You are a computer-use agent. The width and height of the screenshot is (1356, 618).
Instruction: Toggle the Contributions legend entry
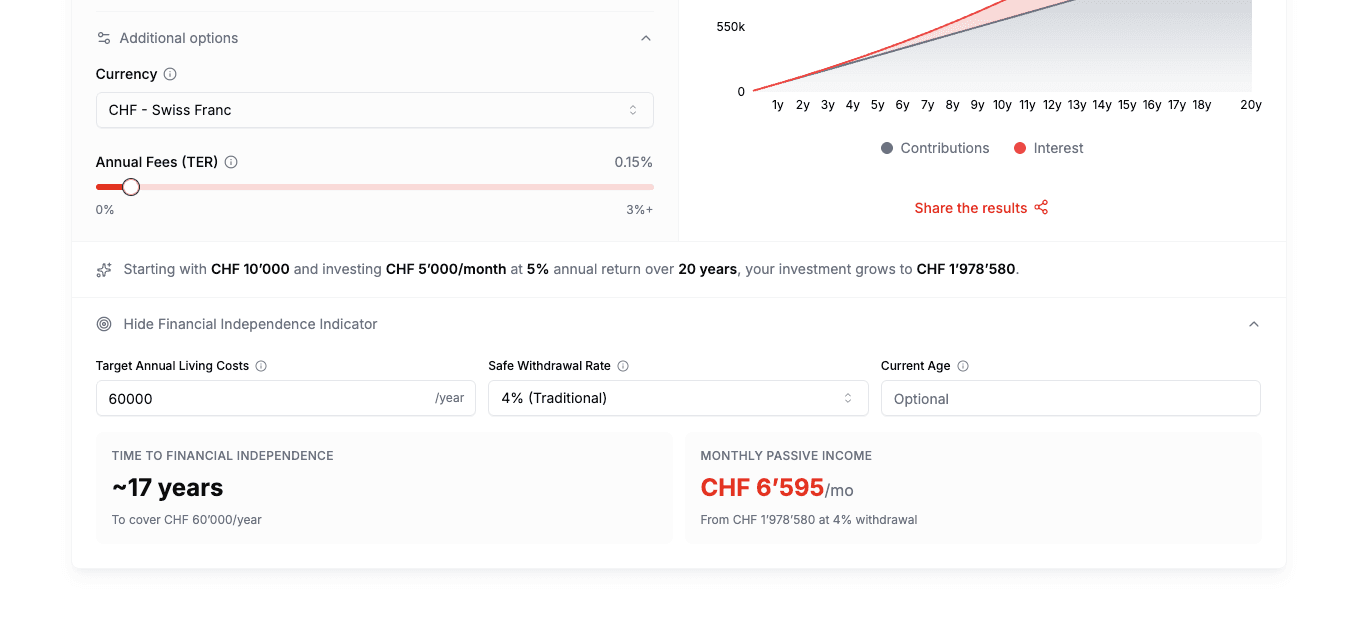[x=935, y=147]
